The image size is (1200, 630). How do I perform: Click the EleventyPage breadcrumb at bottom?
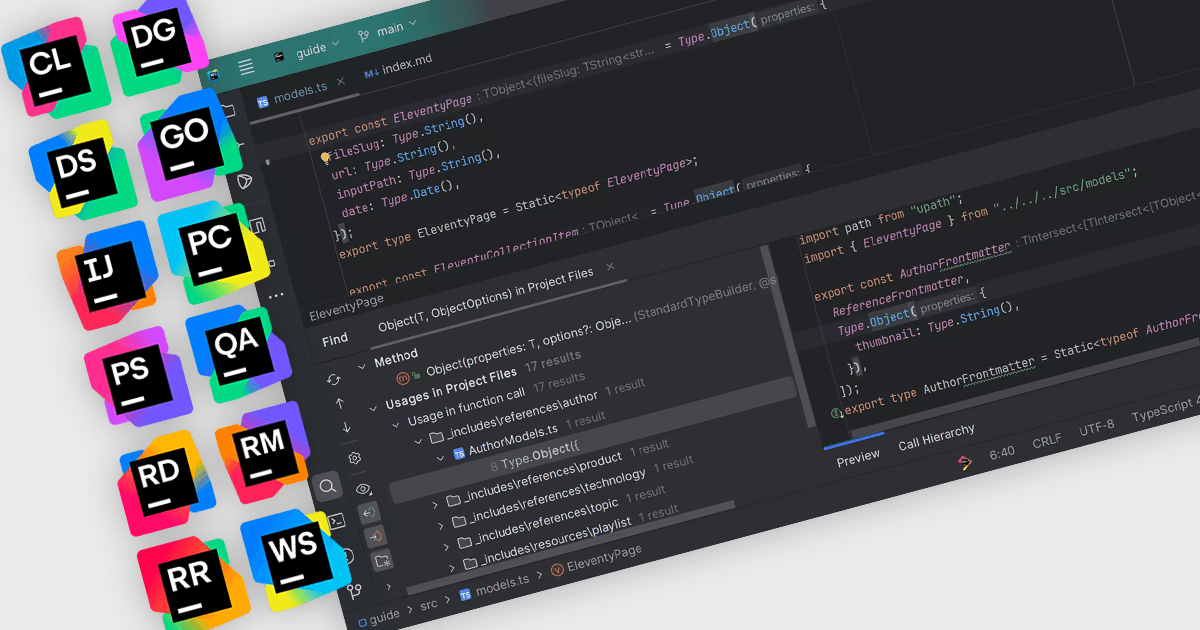(596, 562)
